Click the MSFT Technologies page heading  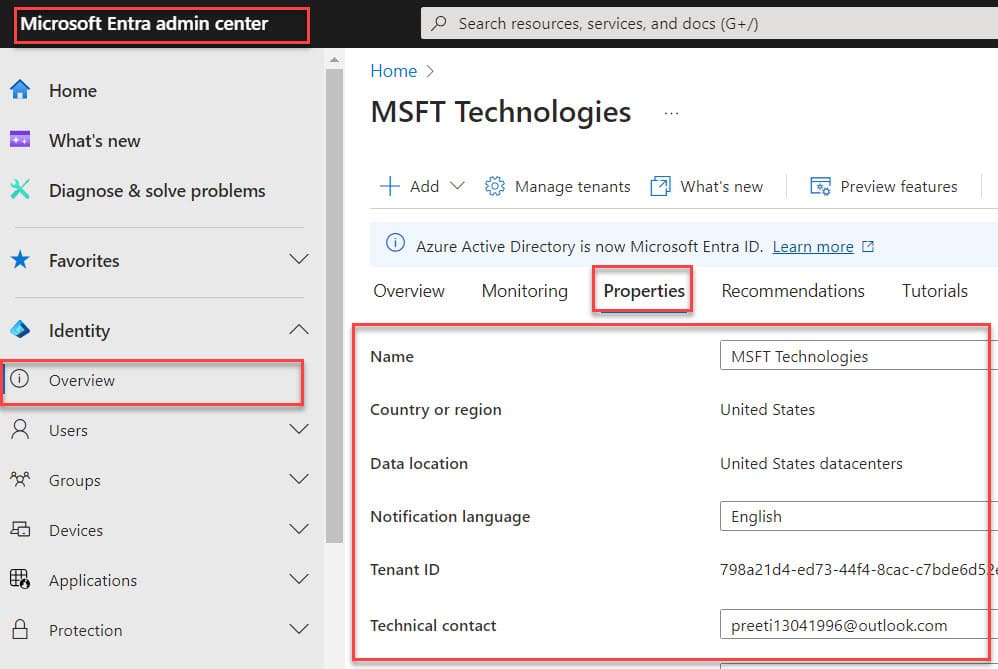tap(501, 112)
